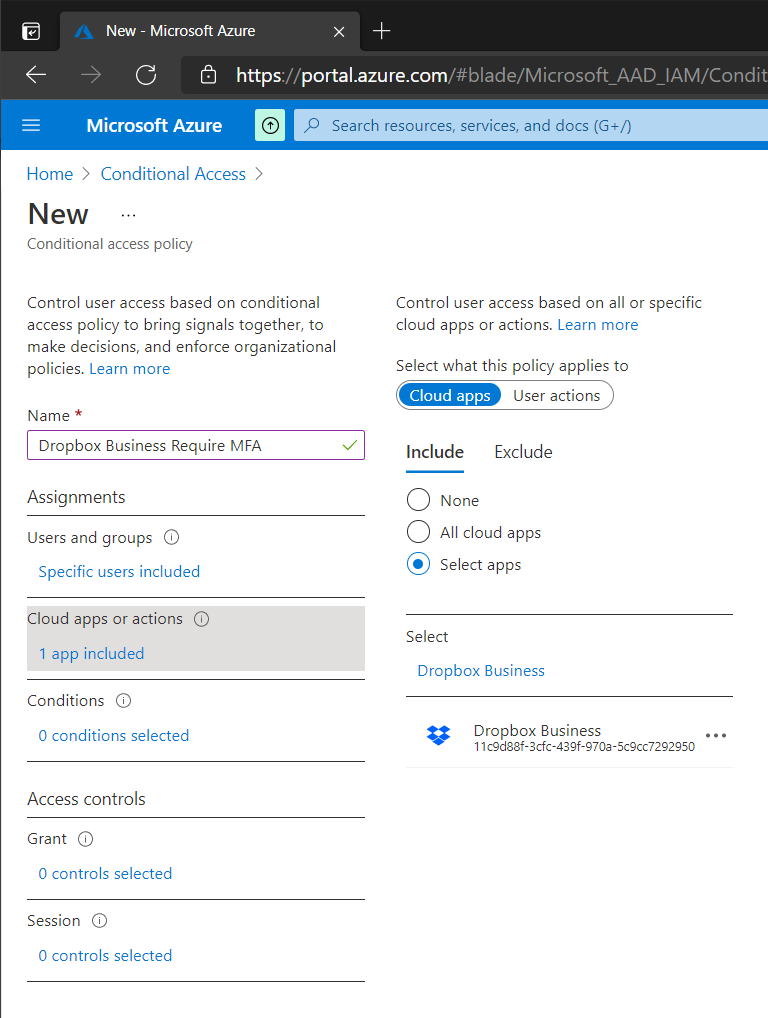This screenshot has width=768, height=1018.
Task: Show info tooltip for Session
Action: 99,921
